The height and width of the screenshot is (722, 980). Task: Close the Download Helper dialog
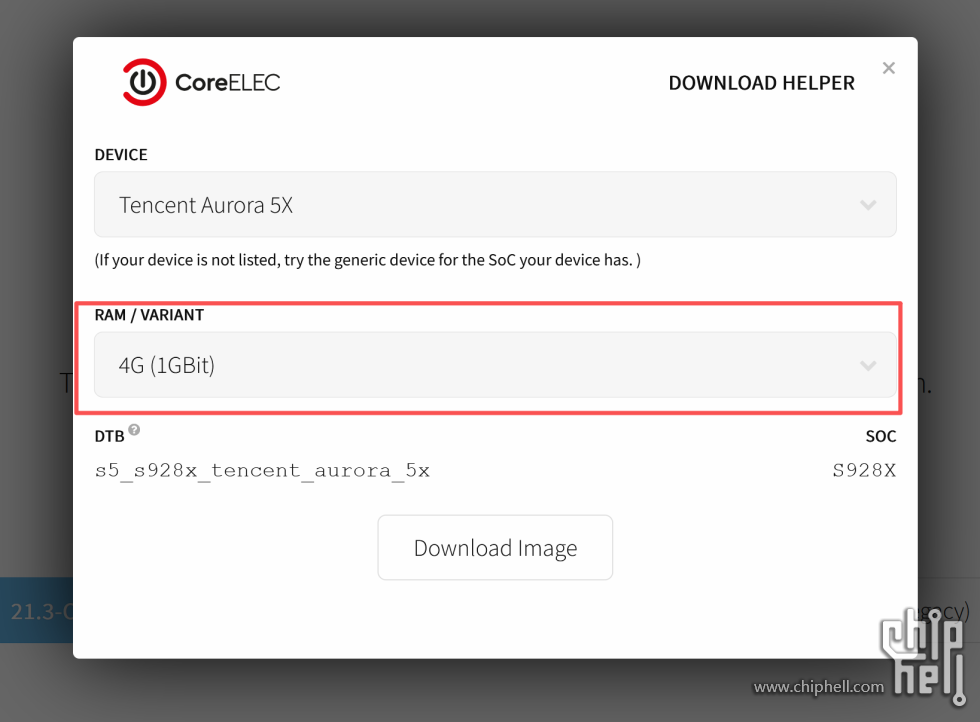click(888, 68)
